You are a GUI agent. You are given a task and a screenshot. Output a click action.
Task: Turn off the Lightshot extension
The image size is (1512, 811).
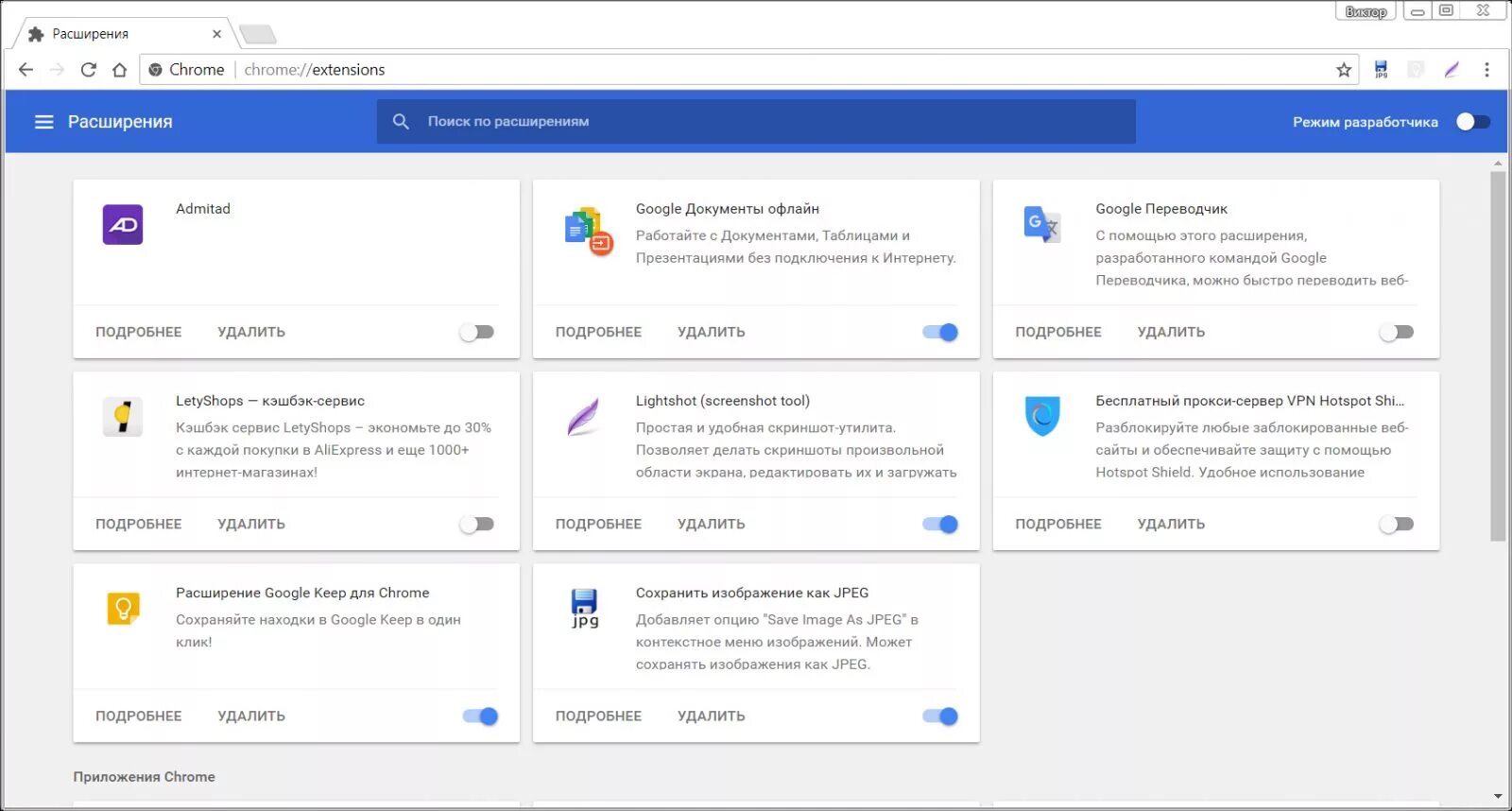click(940, 524)
